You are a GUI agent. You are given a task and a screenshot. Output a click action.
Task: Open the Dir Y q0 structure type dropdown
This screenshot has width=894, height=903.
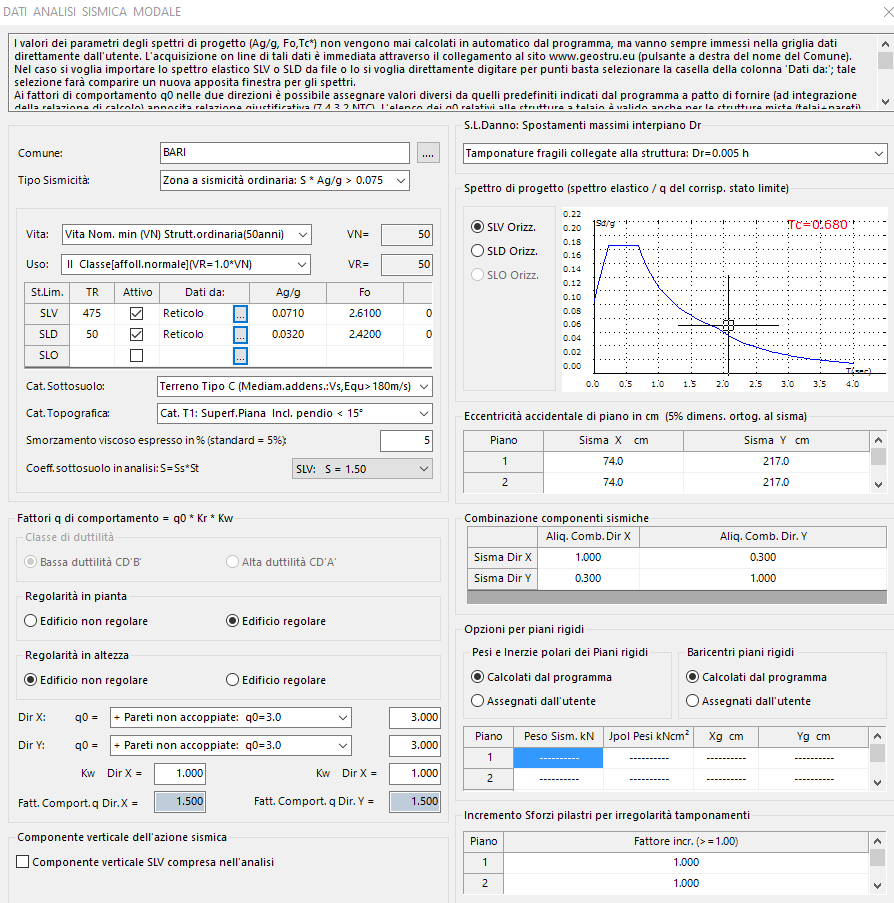pyautogui.click(x=230, y=745)
